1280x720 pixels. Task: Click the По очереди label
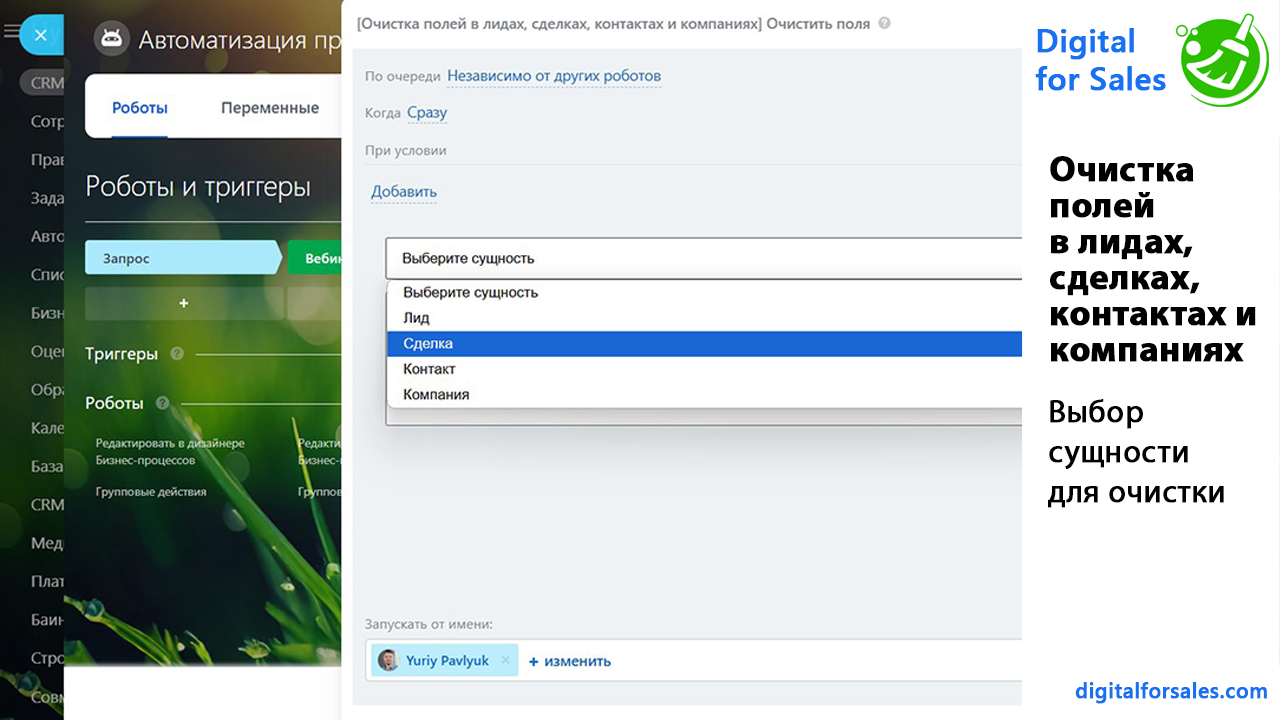pyautogui.click(x=403, y=77)
